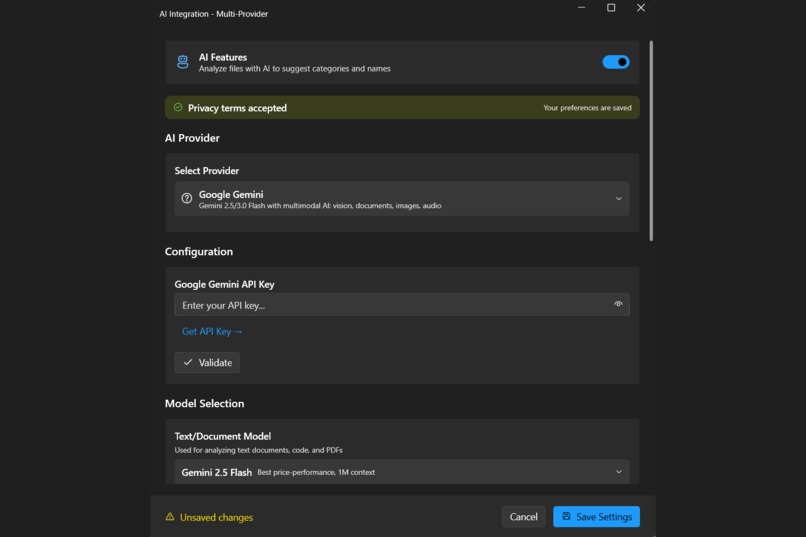Click the 'AI Provider' heading
The image size is (806, 537).
(192, 138)
